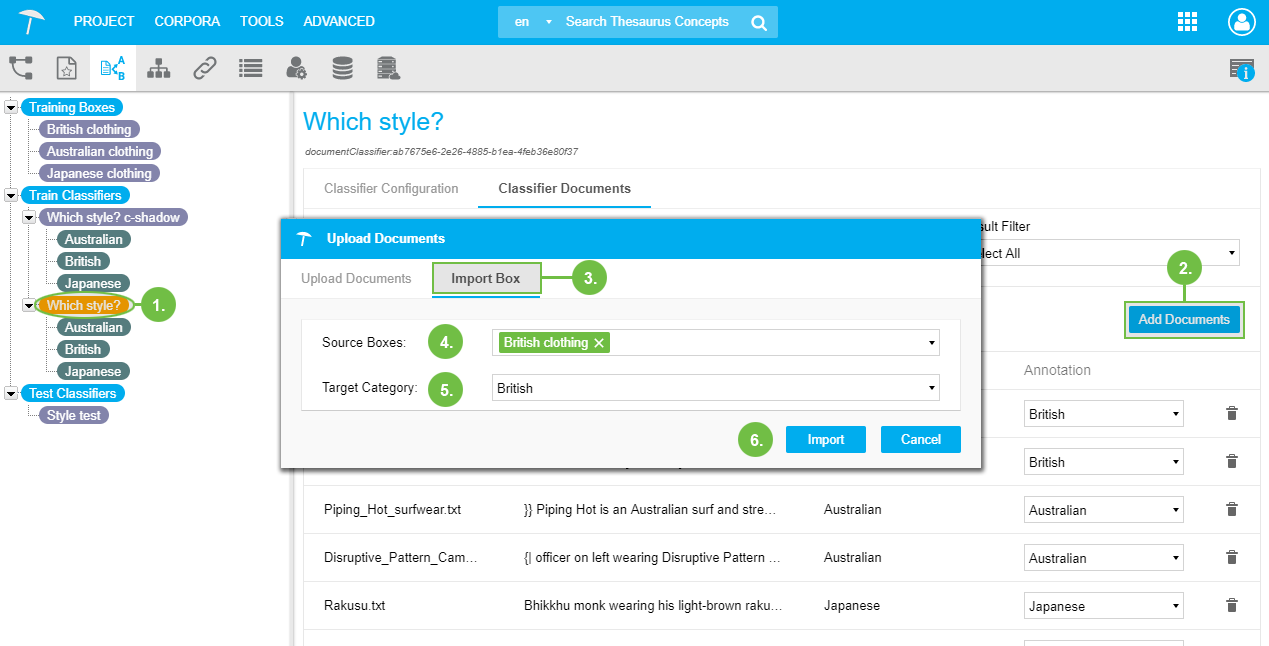Select the document classifier A/B icon
The width and height of the screenshot is (1269, 646).
tap(112, 68)
